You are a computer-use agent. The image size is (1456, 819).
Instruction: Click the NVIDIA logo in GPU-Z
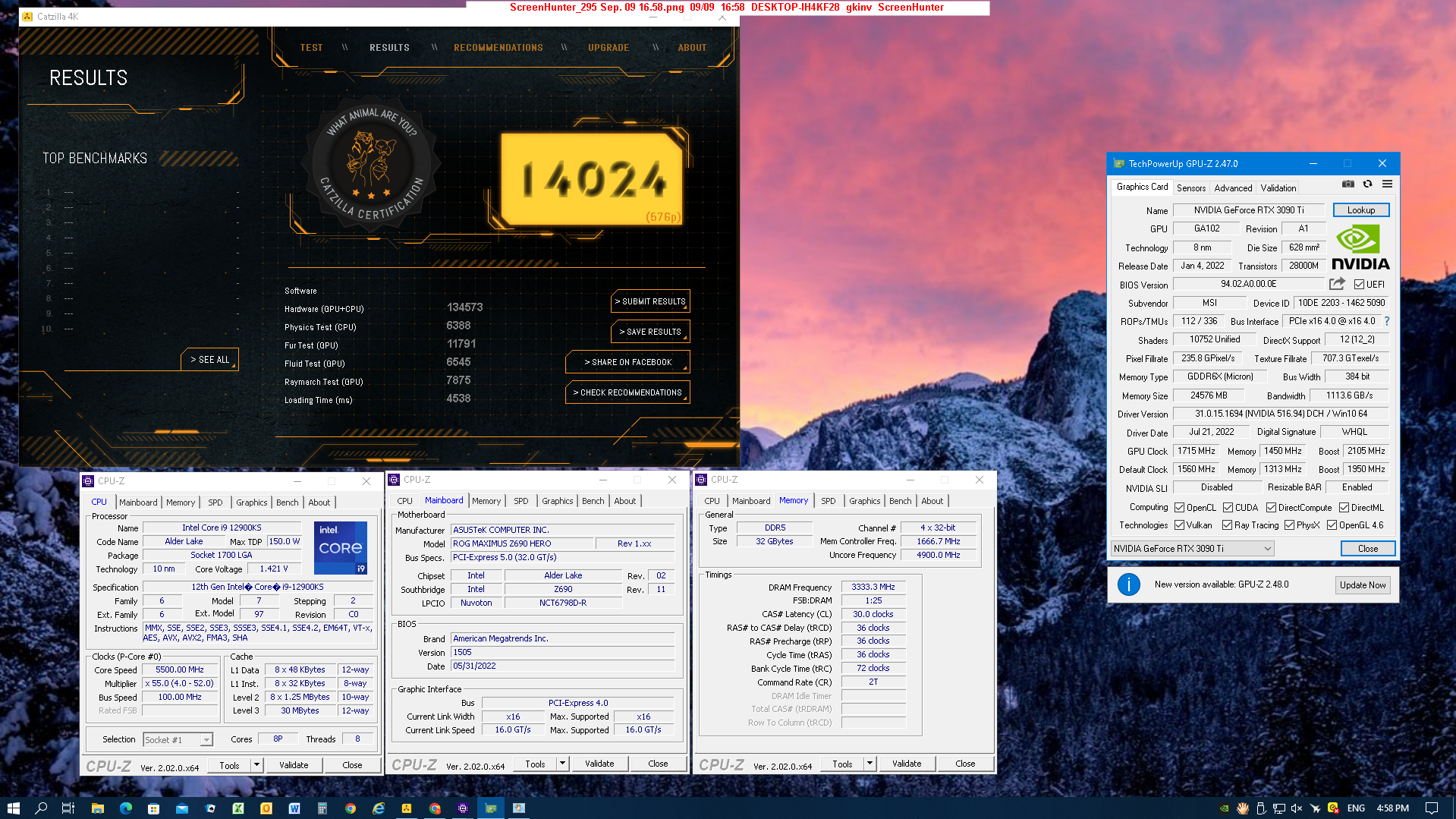[x=1360, y=247]
